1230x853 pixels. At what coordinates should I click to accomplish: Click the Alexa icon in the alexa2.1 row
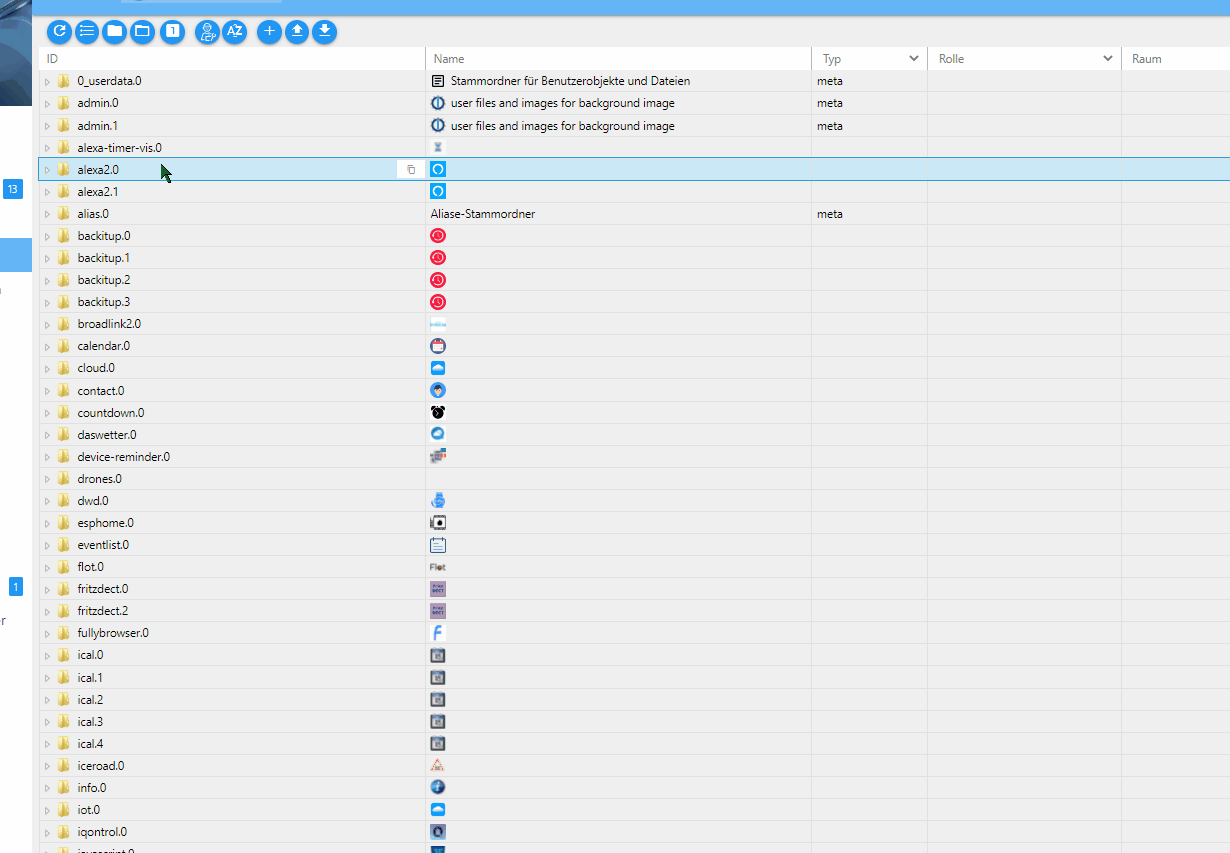437,192
